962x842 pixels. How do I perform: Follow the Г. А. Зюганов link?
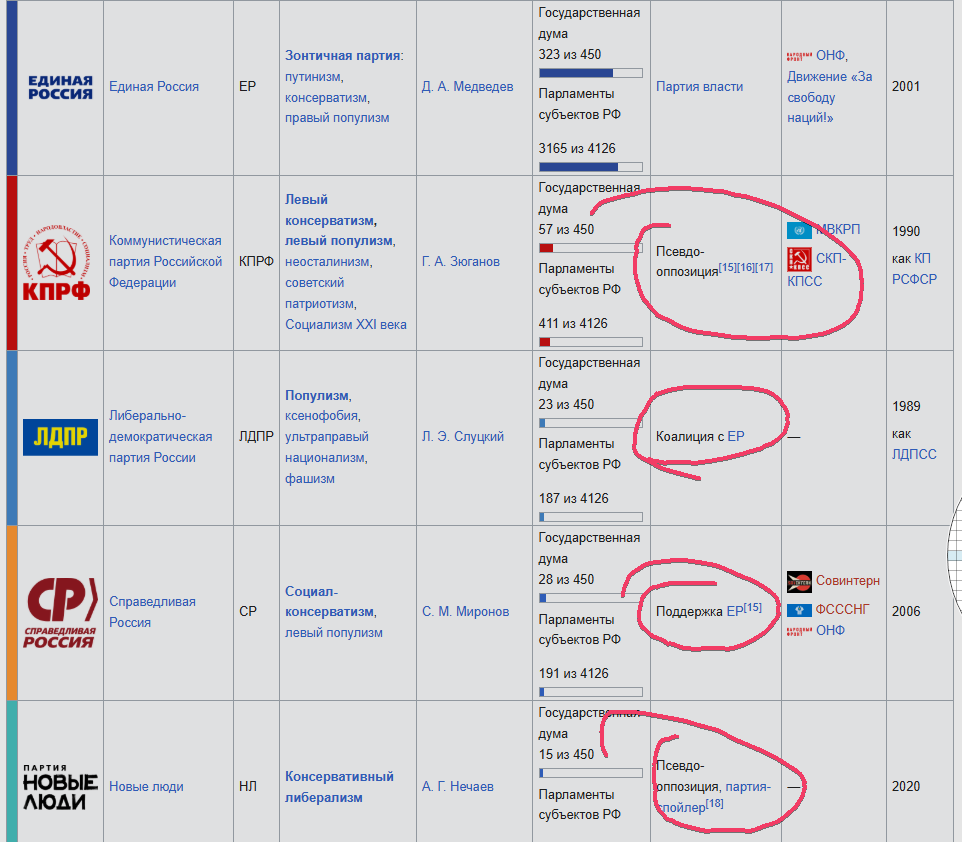coord(460,262)
